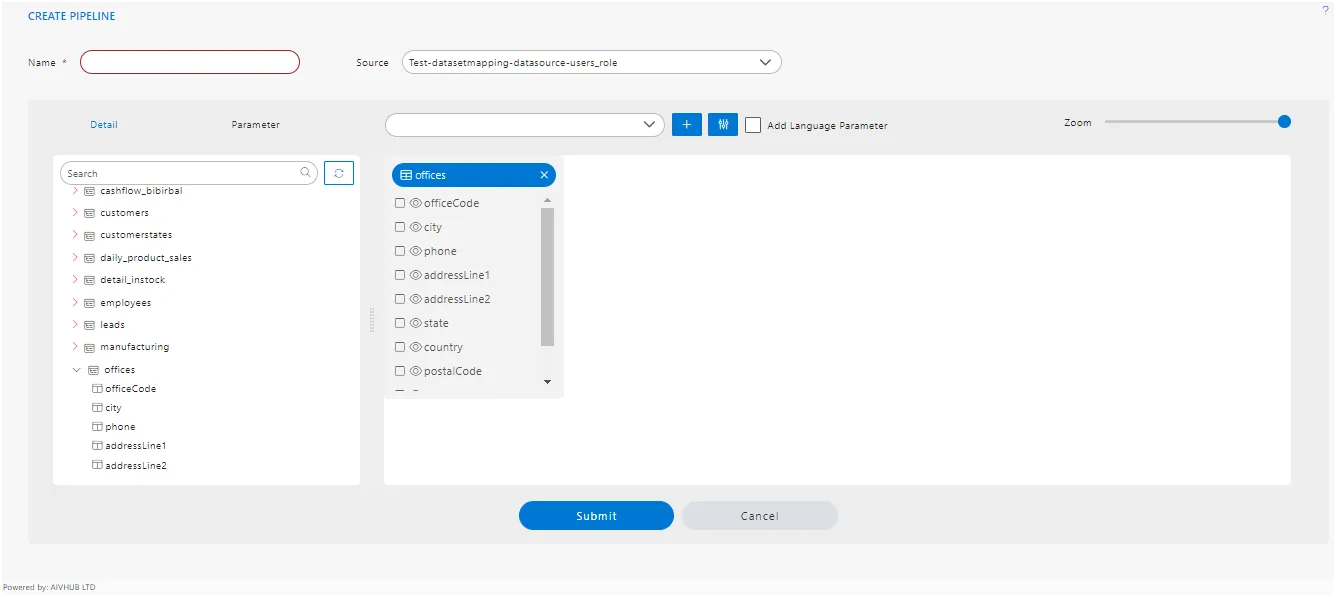This screenshot has height=597, width=1336.
Task: Click column icon beside addressLine1 in tree
Action: click(x=97, y=446)
